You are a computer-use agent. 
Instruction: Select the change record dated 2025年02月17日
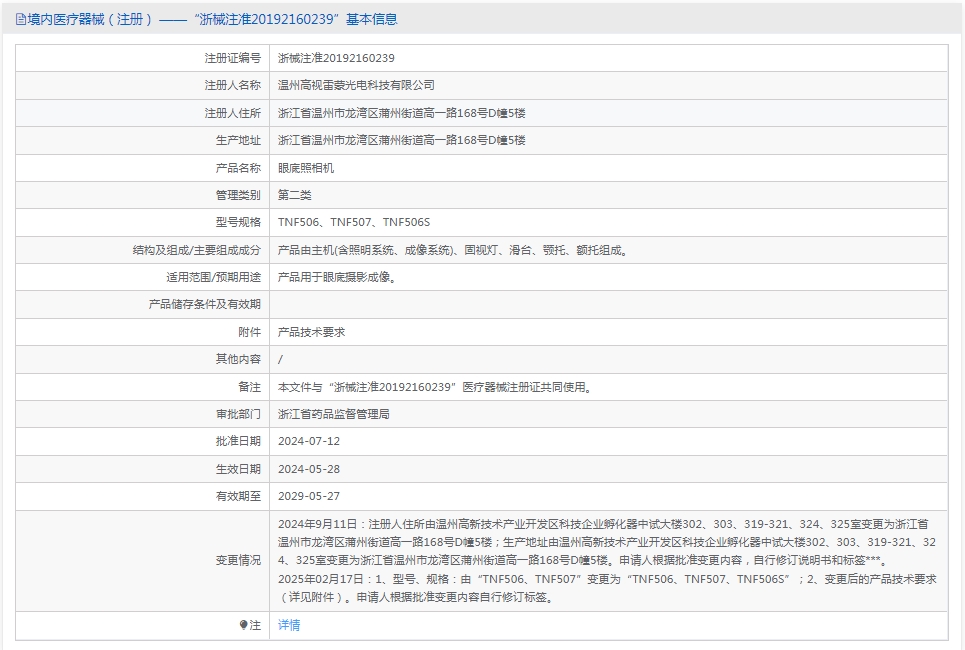(x=607, y=588)
